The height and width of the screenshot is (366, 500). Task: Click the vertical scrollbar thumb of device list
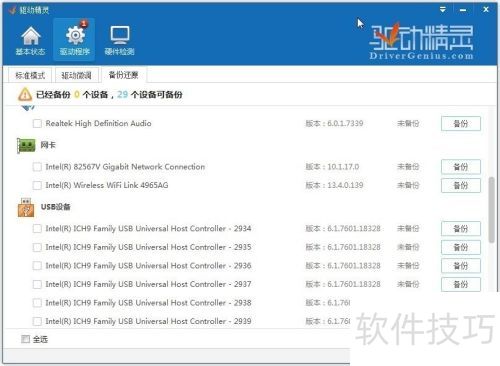491,210
